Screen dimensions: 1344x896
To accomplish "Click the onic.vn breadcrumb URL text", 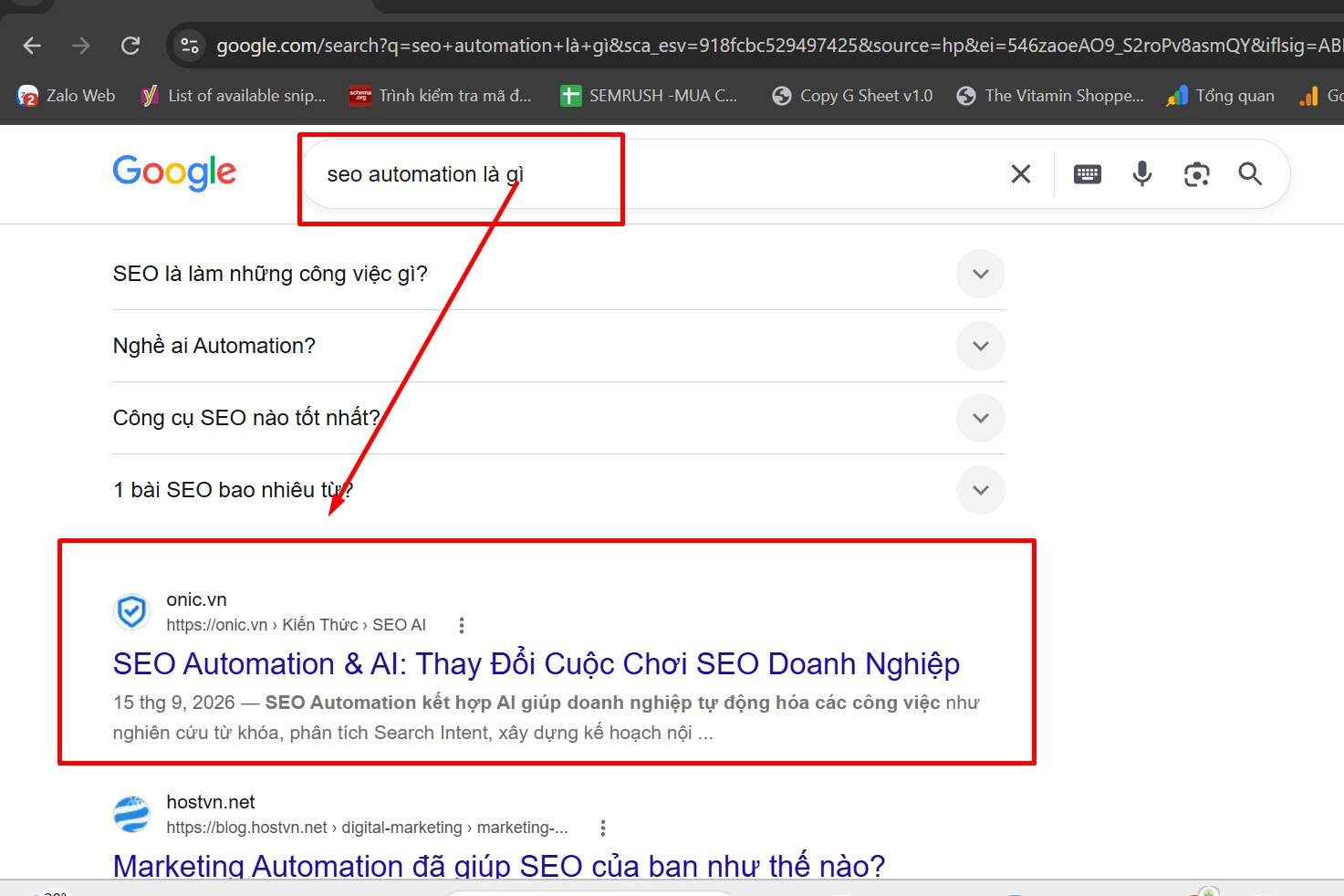I will pos(296,625).
